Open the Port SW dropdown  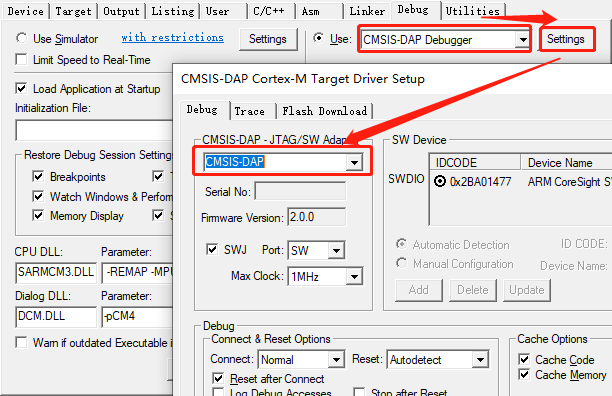336,250
